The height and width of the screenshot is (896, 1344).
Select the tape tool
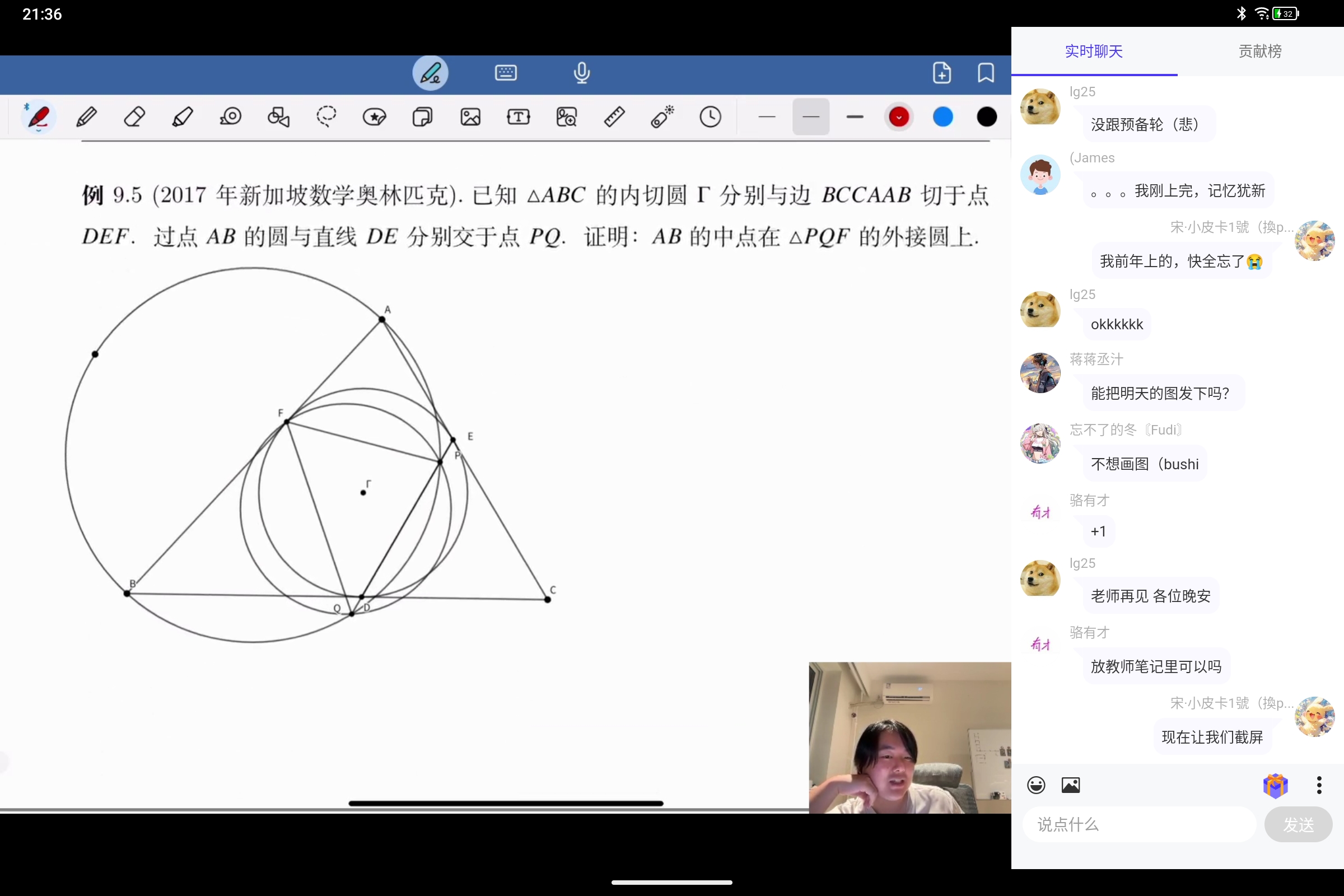point(230,117)
